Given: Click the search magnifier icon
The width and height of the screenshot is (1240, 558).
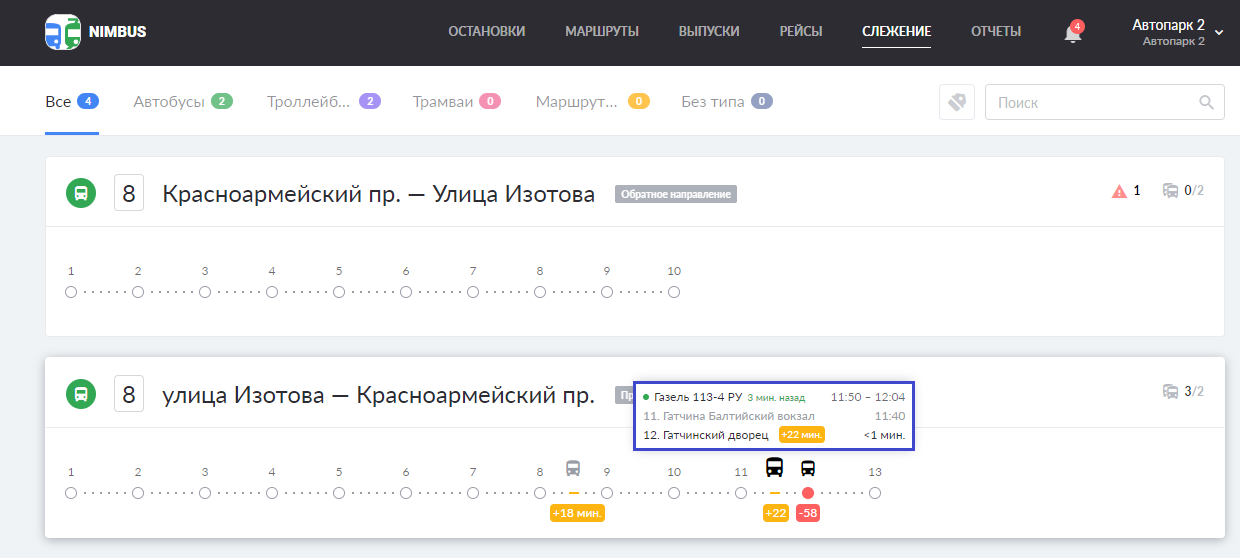Looking at the screenshot, I should [x=1207, y=102].
